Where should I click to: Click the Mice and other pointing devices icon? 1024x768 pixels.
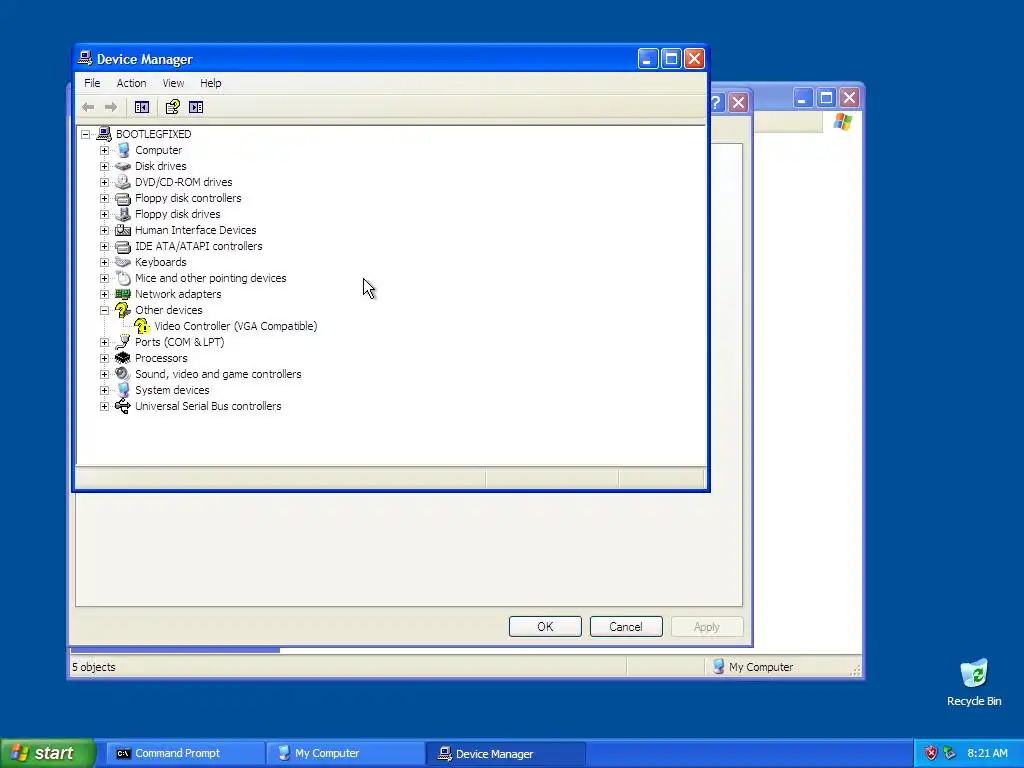tap(123, 278)
